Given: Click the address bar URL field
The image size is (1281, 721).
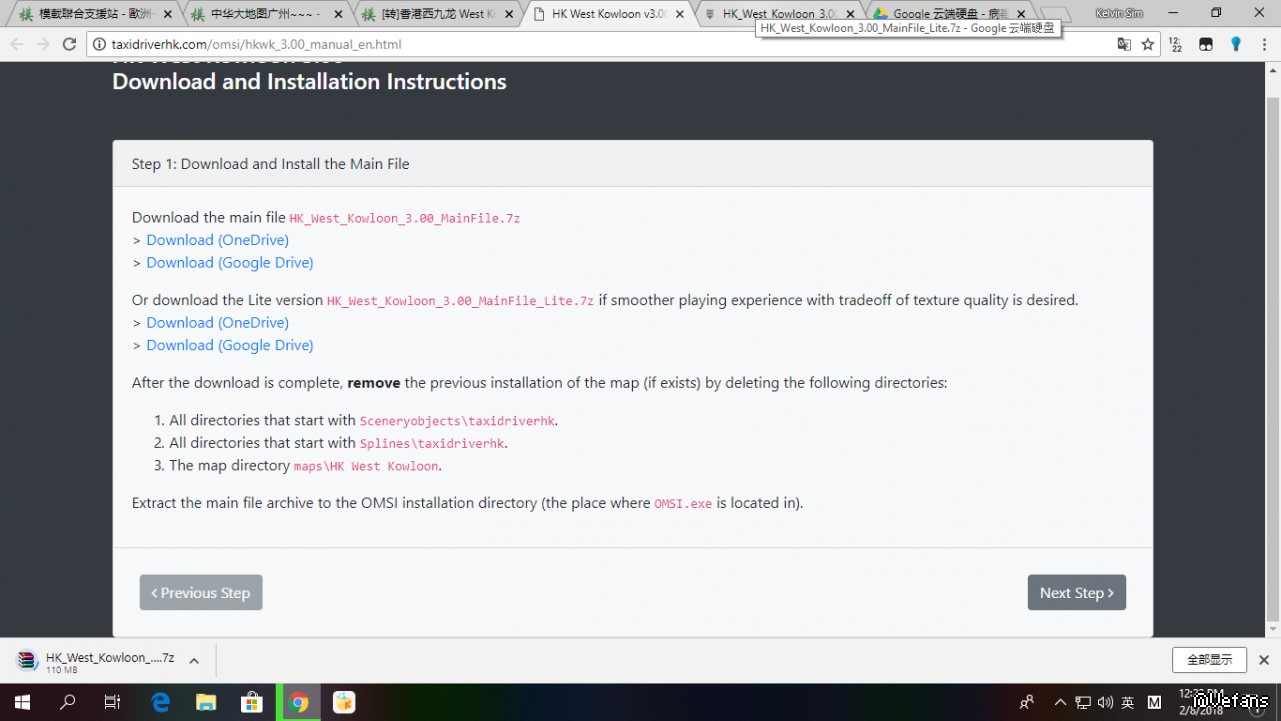Looking at the screenshot, I should (x=600, y=44).
